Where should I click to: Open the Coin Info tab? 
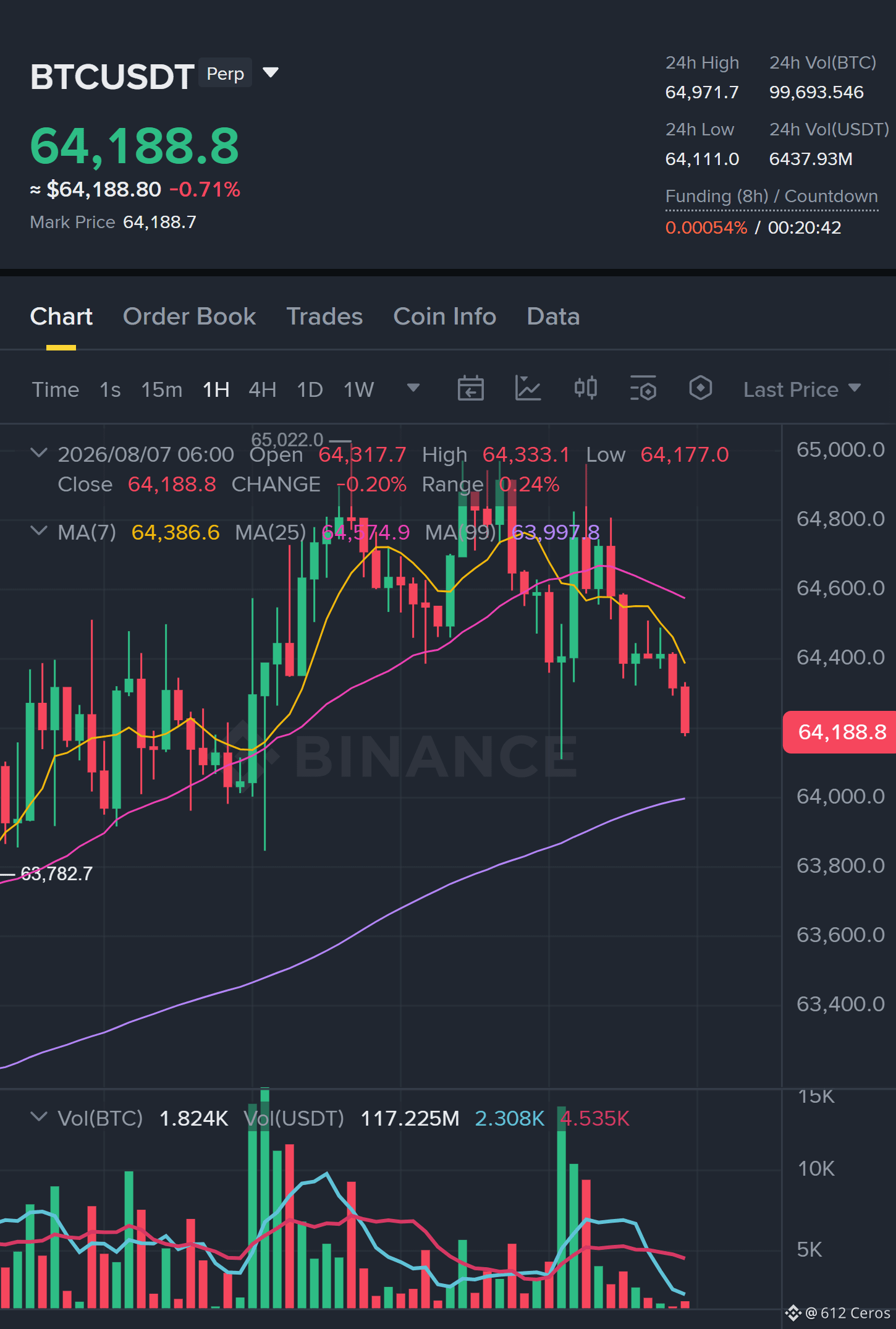click(x=444, y=316)
